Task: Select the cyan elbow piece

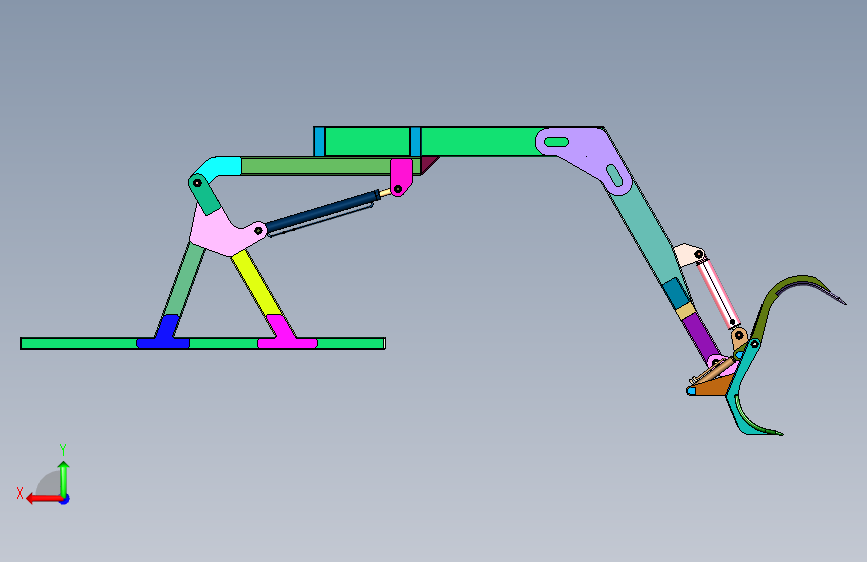Action: tap(221, 166)
